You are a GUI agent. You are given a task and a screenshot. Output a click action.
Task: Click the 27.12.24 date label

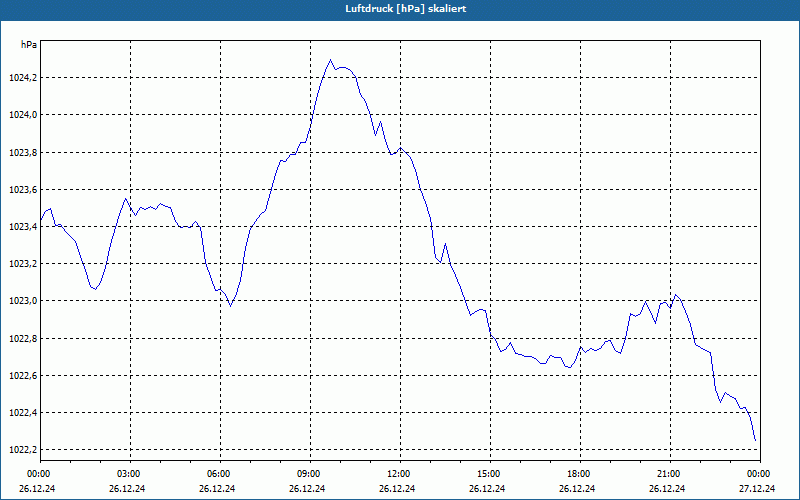[x=757, y=489]
